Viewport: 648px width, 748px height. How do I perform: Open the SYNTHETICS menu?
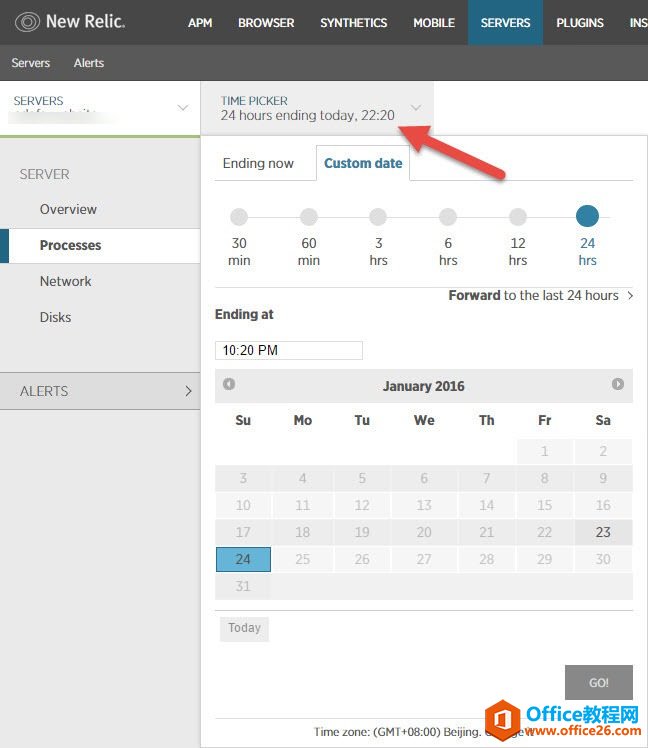point(354,22)
